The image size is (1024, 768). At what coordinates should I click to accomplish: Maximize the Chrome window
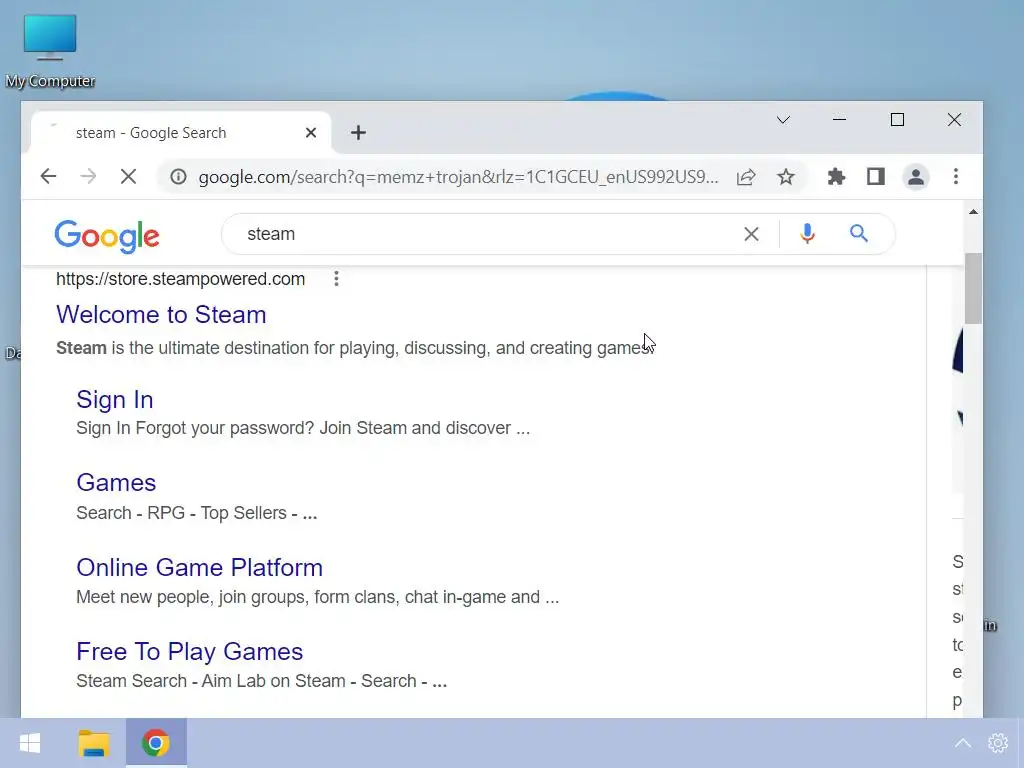tap(897, 120)
